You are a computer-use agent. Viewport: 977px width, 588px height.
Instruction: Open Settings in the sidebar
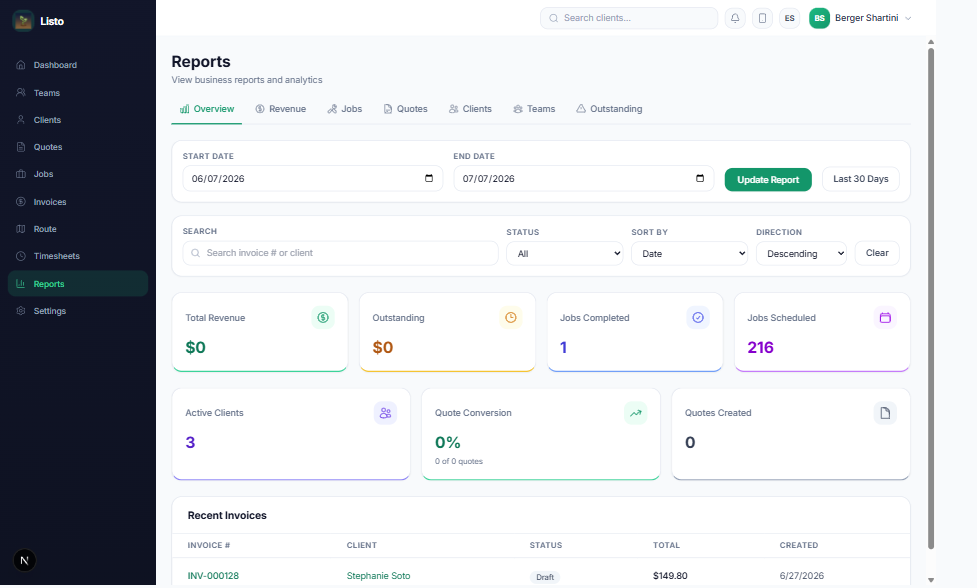click(78, 311)
